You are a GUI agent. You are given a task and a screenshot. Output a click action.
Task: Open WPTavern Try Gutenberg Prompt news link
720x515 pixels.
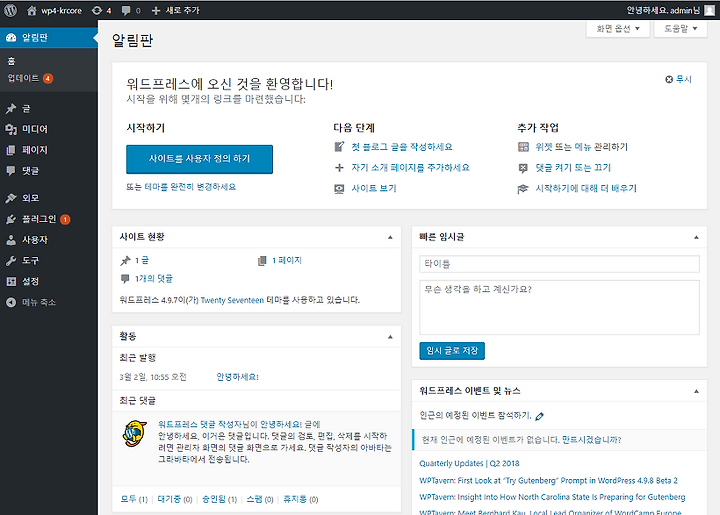pos(548,481)
